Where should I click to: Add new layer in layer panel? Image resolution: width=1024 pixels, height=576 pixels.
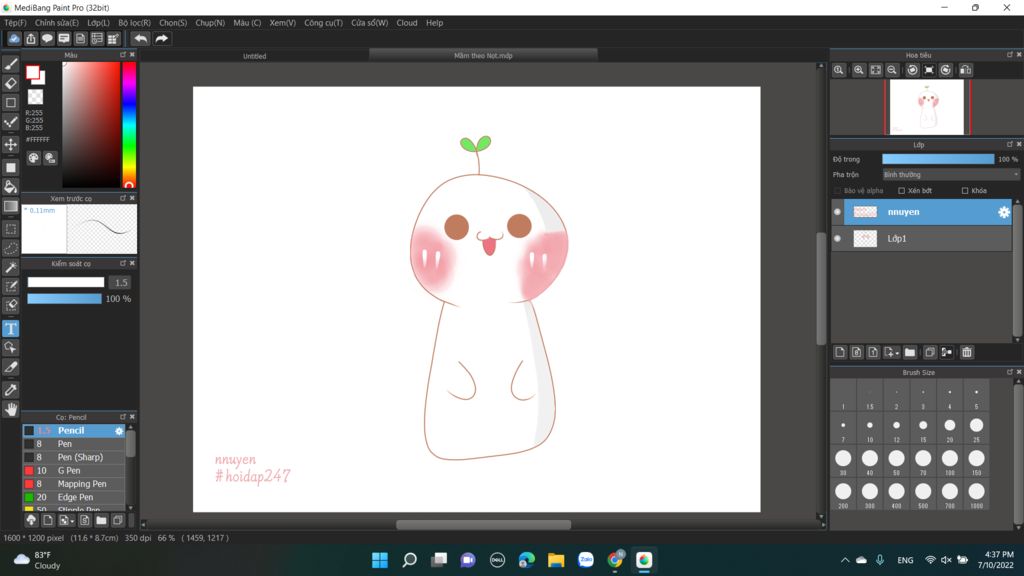click(840, 353)
